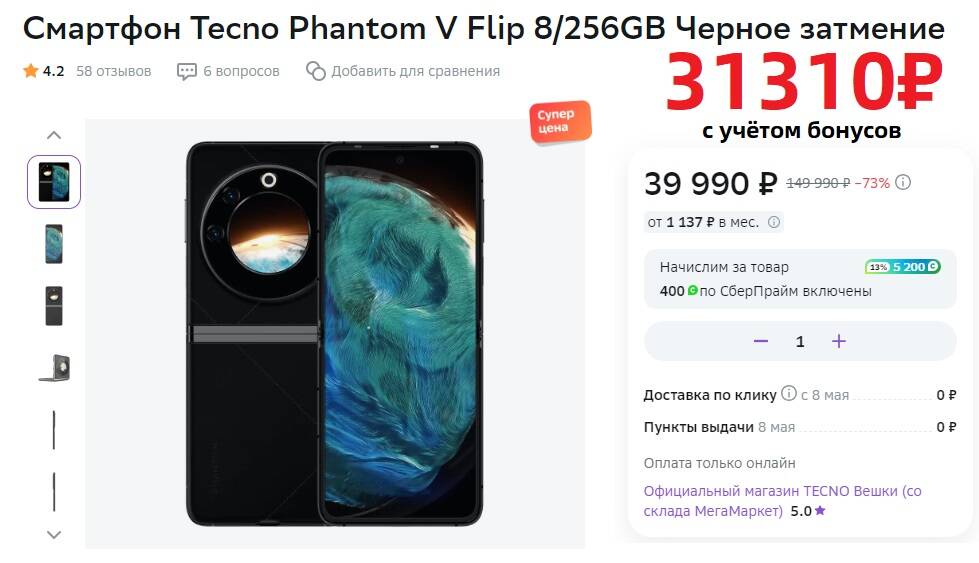Open the 58 отзывов reviews link

tap(114, 71)
